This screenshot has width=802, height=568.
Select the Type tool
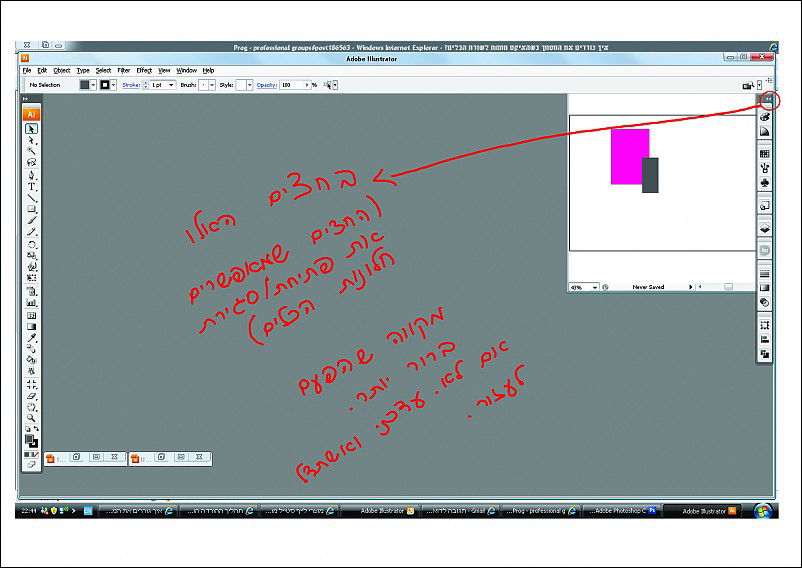(32, 187)
